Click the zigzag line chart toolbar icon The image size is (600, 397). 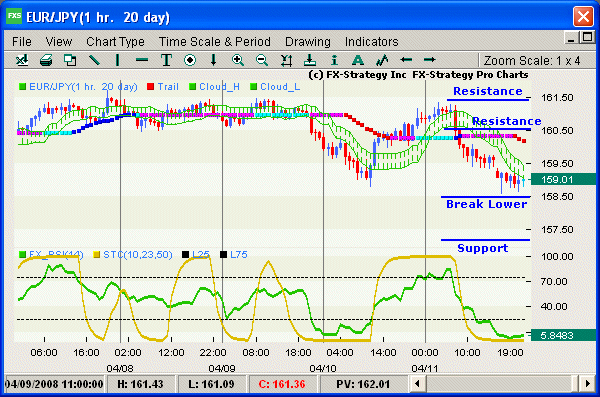click(382, 60)
